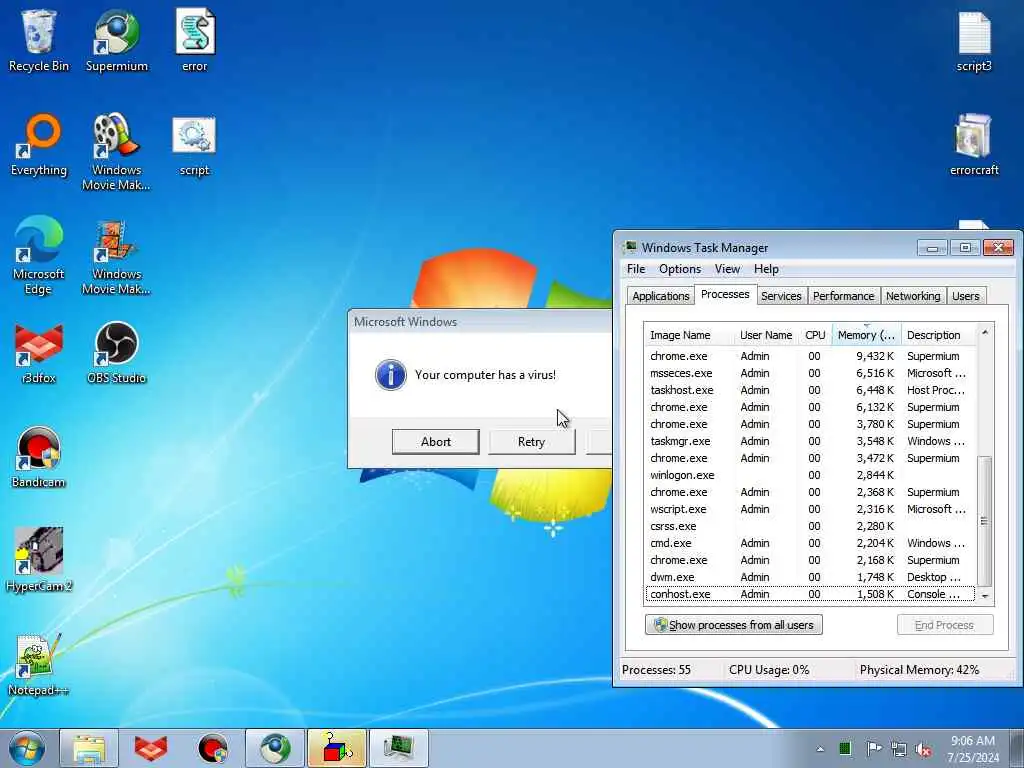Open the clock and date in the tray

click(973, 749)
